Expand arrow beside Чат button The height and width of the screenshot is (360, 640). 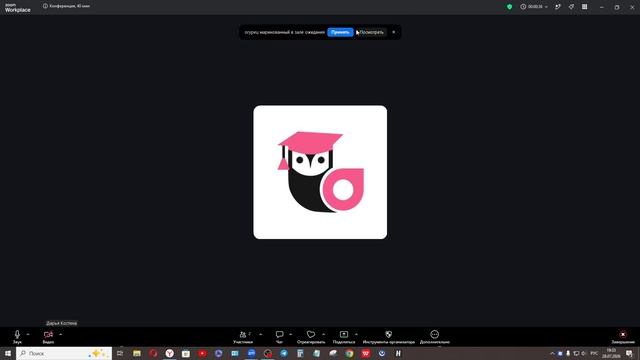pyautogui.click(x=290, y=334)
